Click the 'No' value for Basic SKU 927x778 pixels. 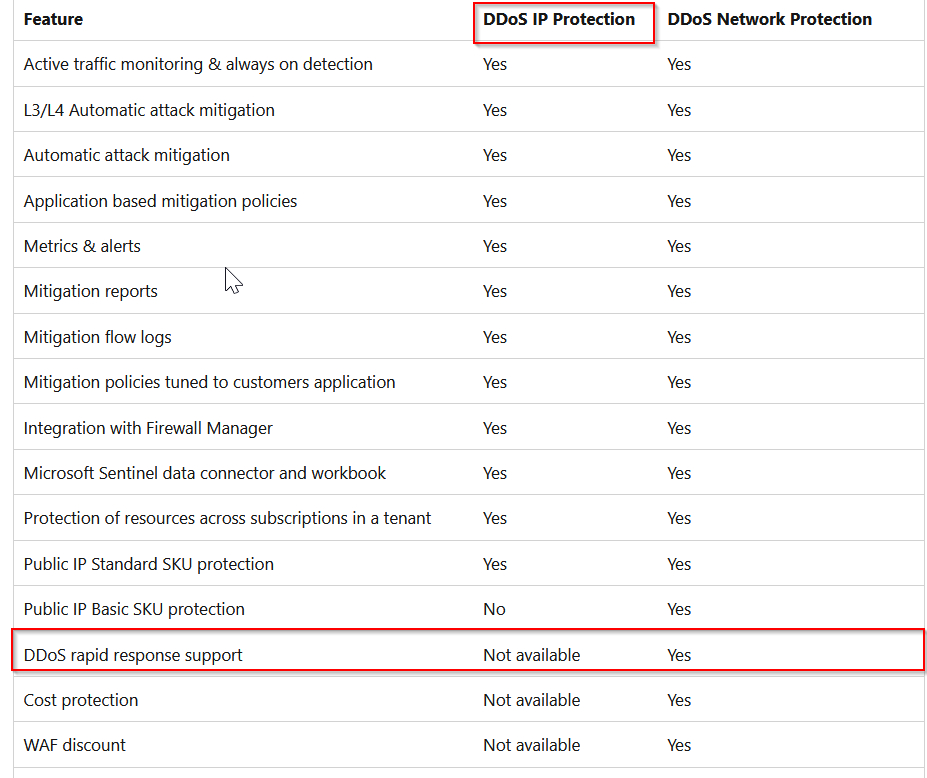494,609
